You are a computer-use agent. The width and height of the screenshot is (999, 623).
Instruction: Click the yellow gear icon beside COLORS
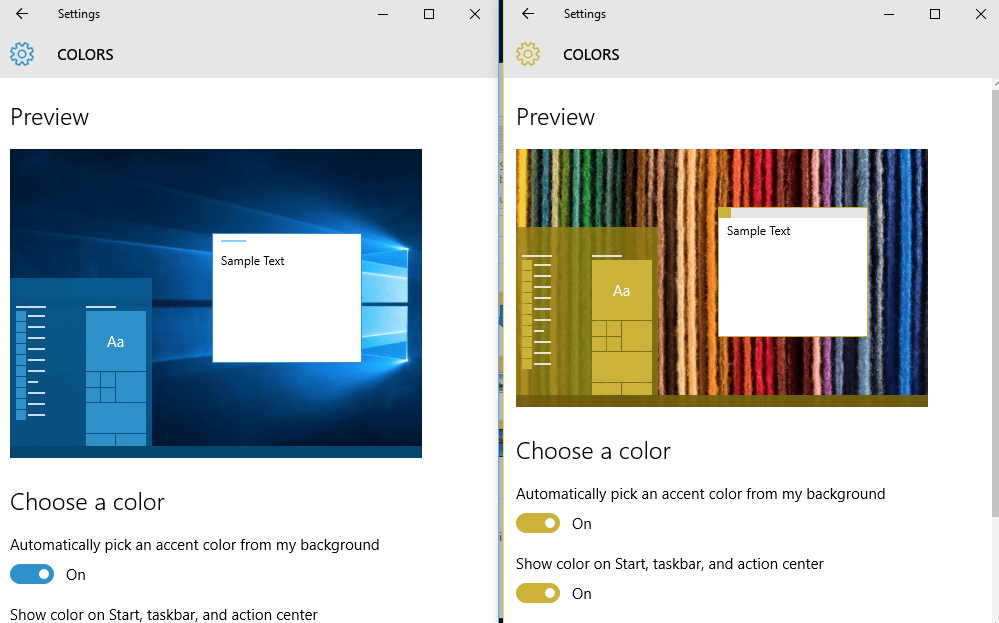click(x=528, y=55)
